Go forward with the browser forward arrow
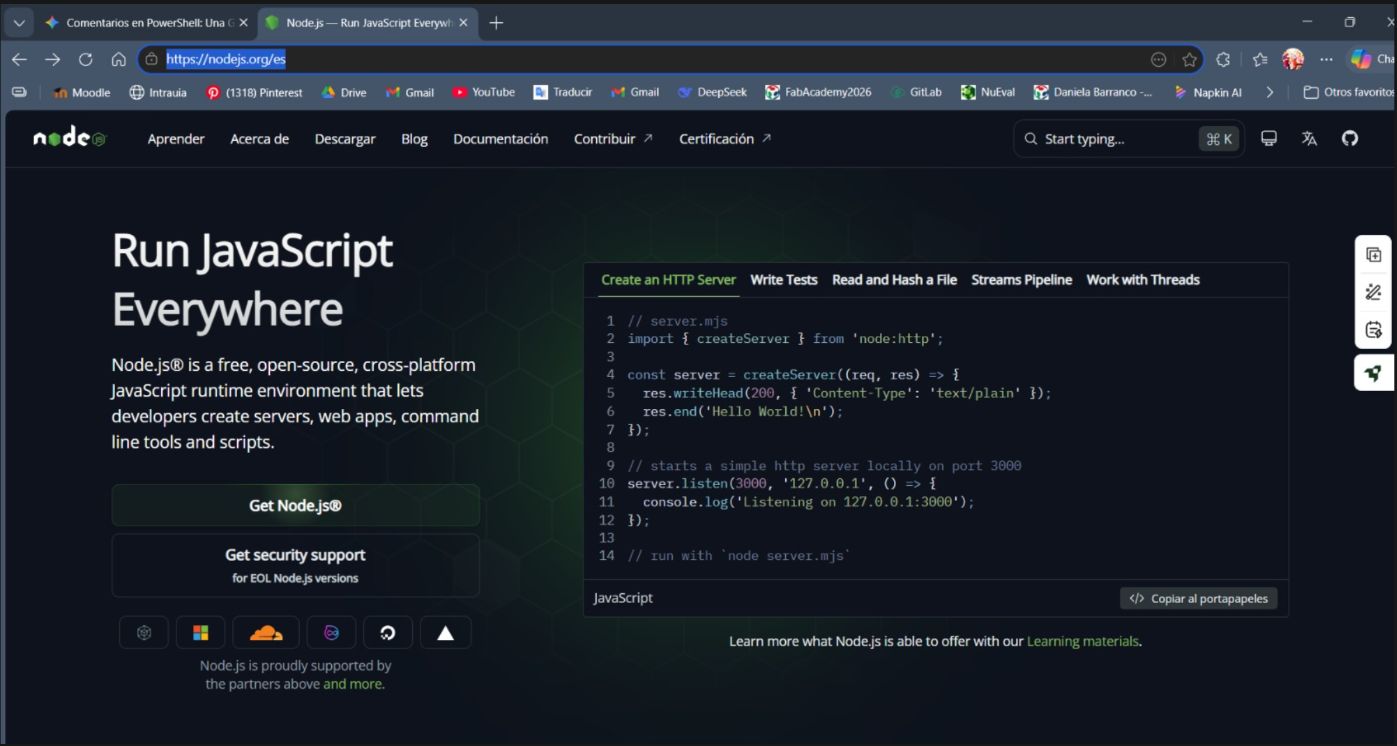This screenshot has height=746, width=1397. coord(52,60)
